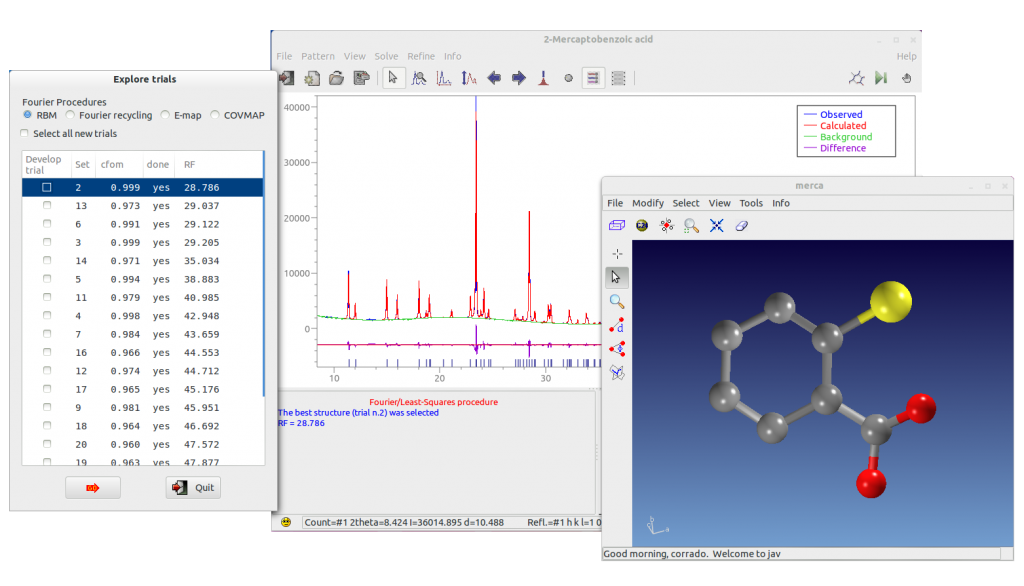
Task: Select the COVMAP radio button
Action: click(x=215, y=115)
